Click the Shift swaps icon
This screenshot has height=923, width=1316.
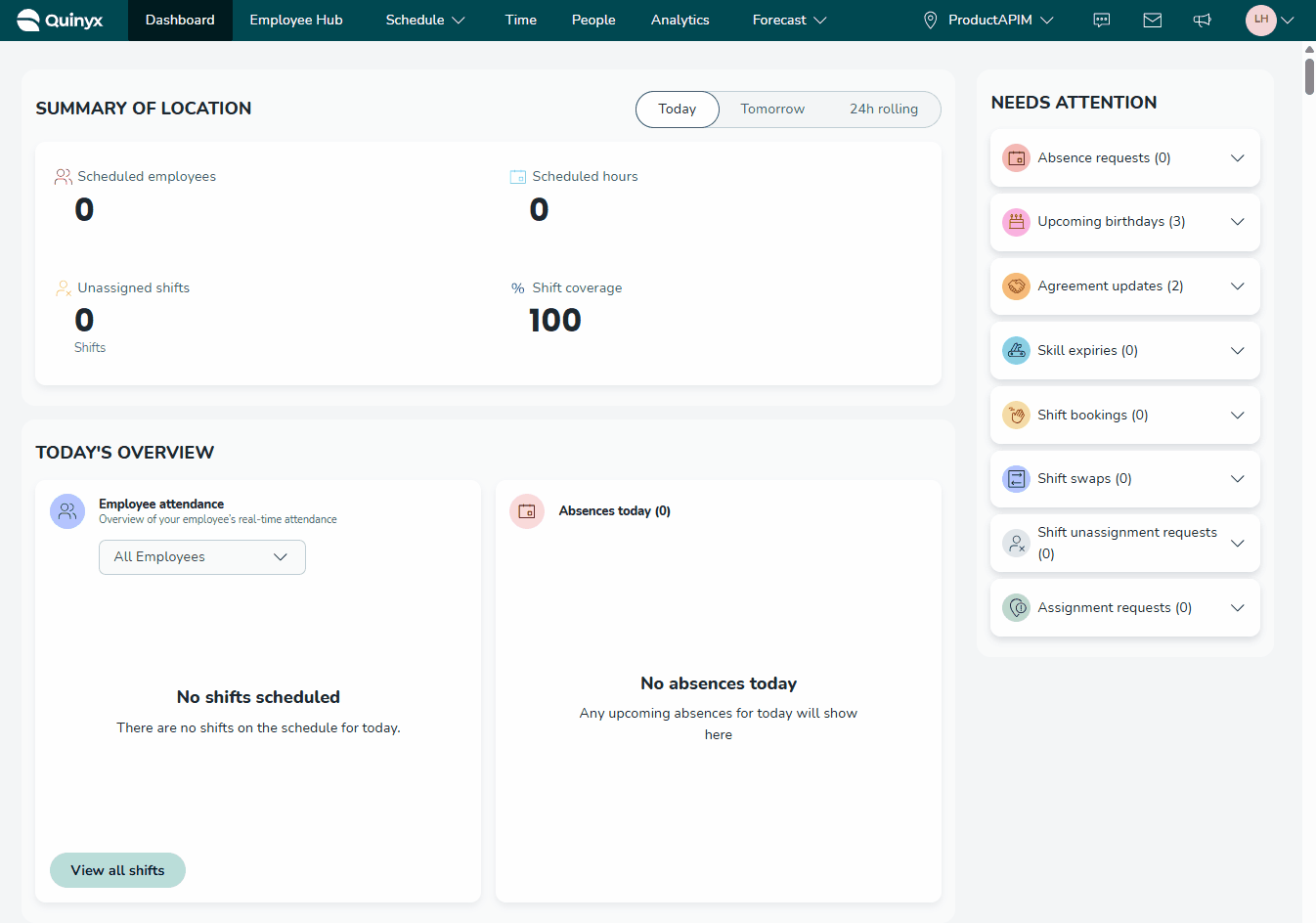[1017, 479]
